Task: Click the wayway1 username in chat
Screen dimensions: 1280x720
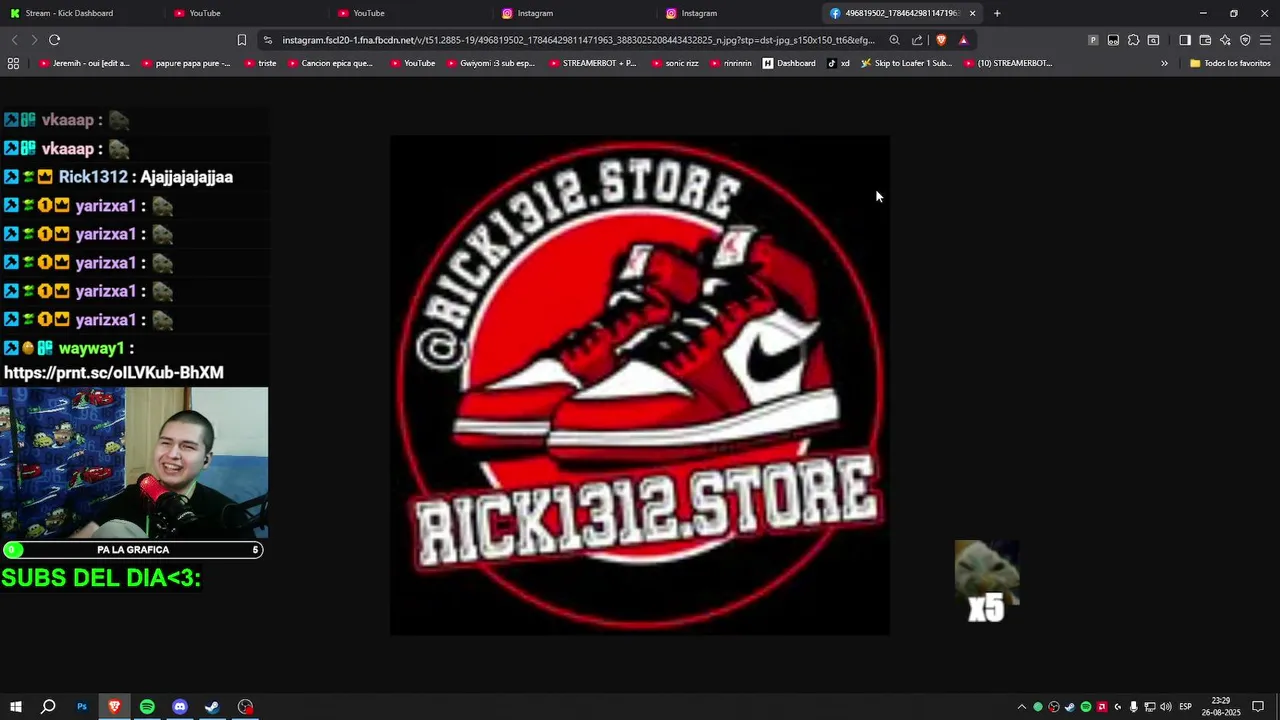Action: (91, 348)
